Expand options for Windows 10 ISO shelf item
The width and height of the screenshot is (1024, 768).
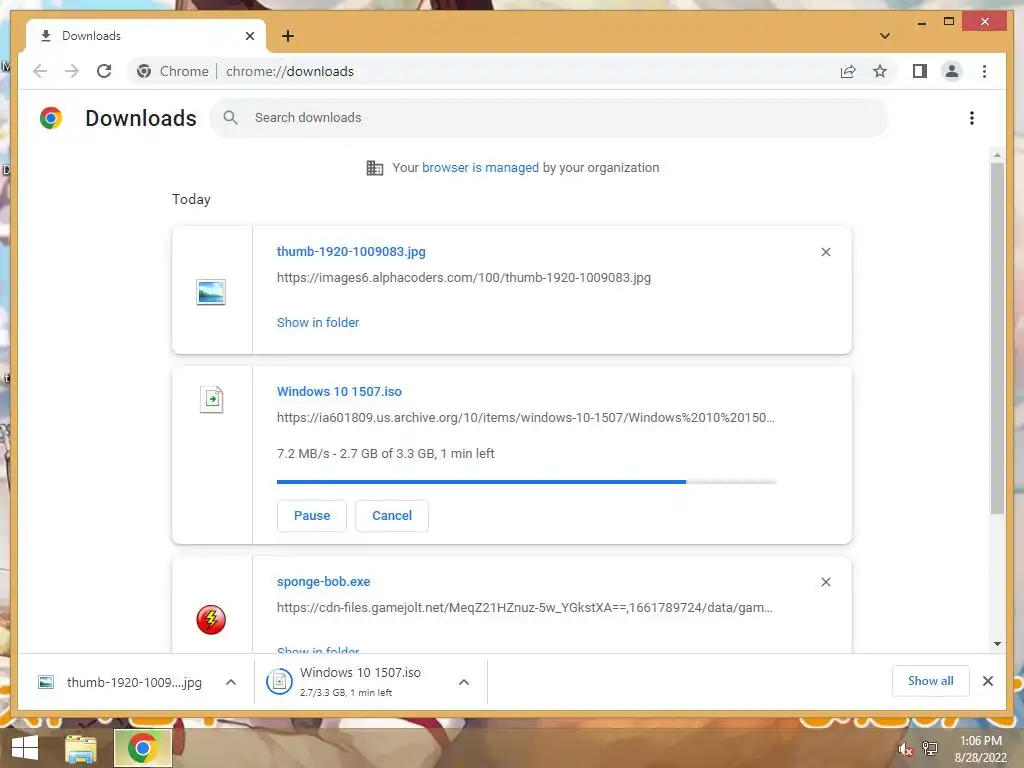point(464,682)
